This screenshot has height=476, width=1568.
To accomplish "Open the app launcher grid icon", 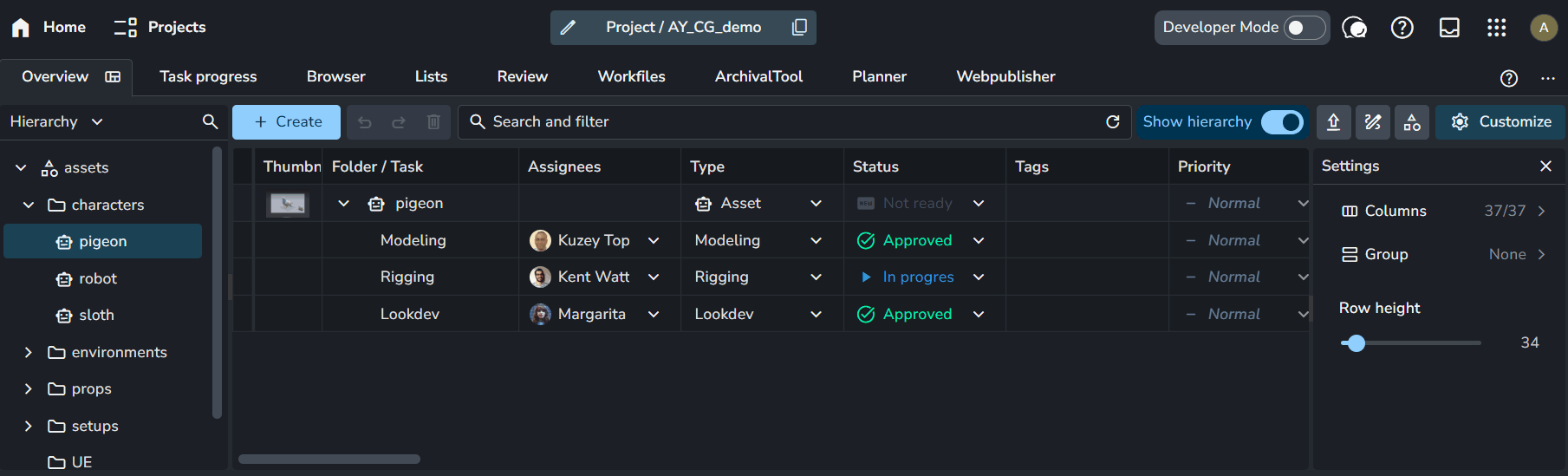I will [1496, 28].
